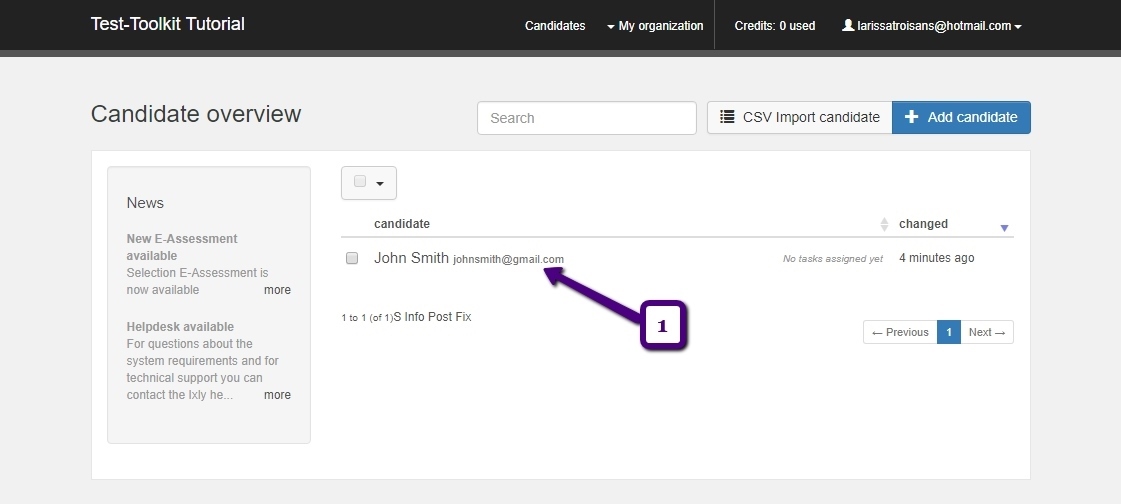Expand the My organization dropdown
The height and width of the screenshot is (504, 1121).
[655, 26]
